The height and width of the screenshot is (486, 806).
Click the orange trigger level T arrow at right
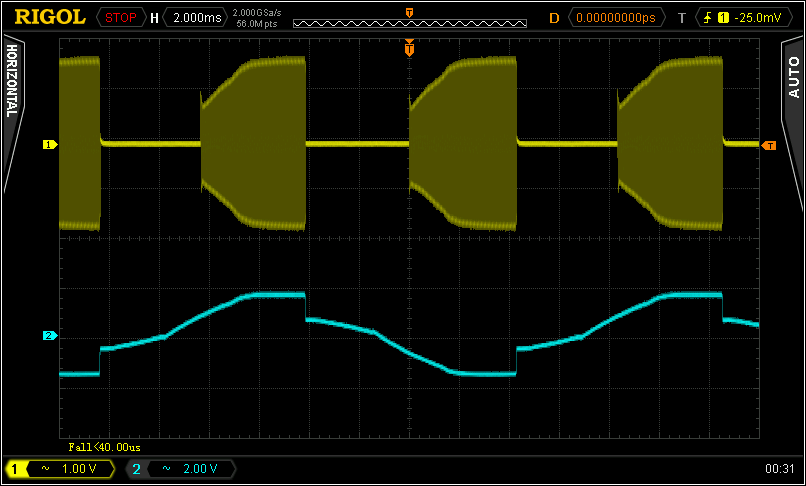(x=768, y=146)
